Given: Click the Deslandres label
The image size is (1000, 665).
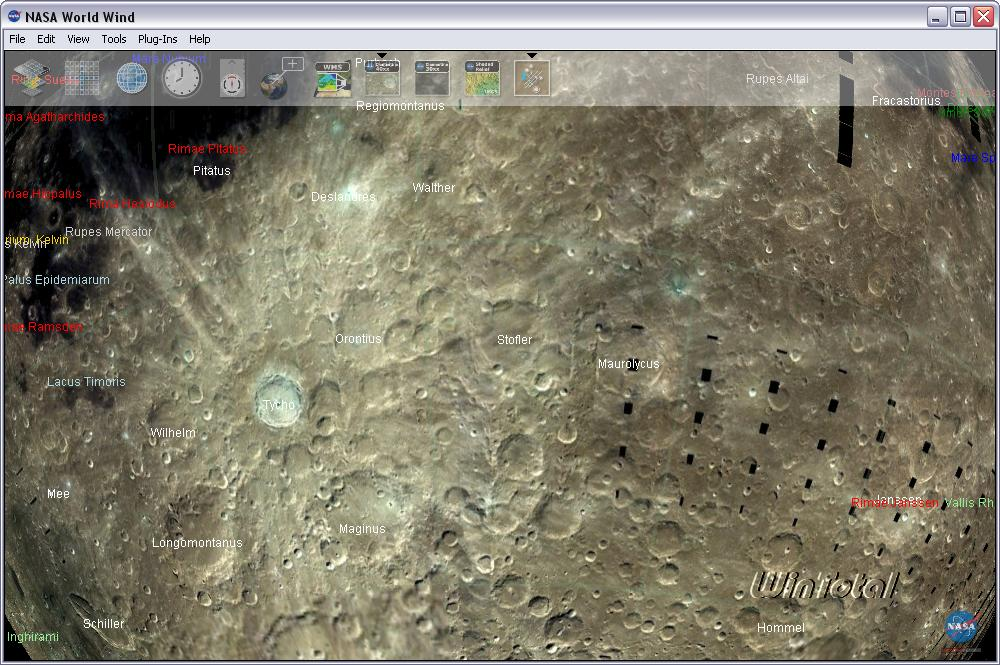Looking at the screenshot, I should (343, 196).
